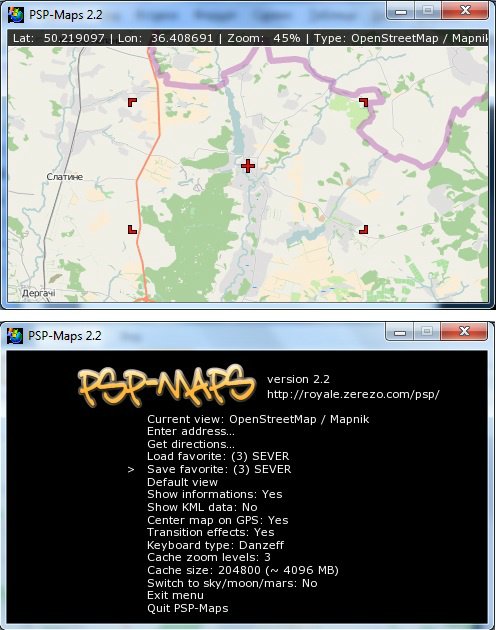Close the menu window
This screenshot has width=496, height=630.
[x=464, y=332]
